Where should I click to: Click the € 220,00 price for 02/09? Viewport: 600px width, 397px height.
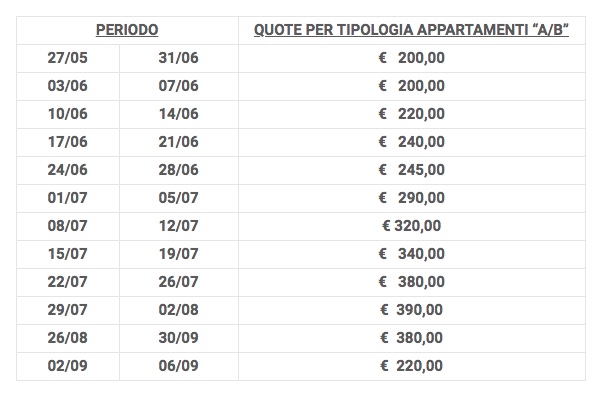click(x=411, y=366)
